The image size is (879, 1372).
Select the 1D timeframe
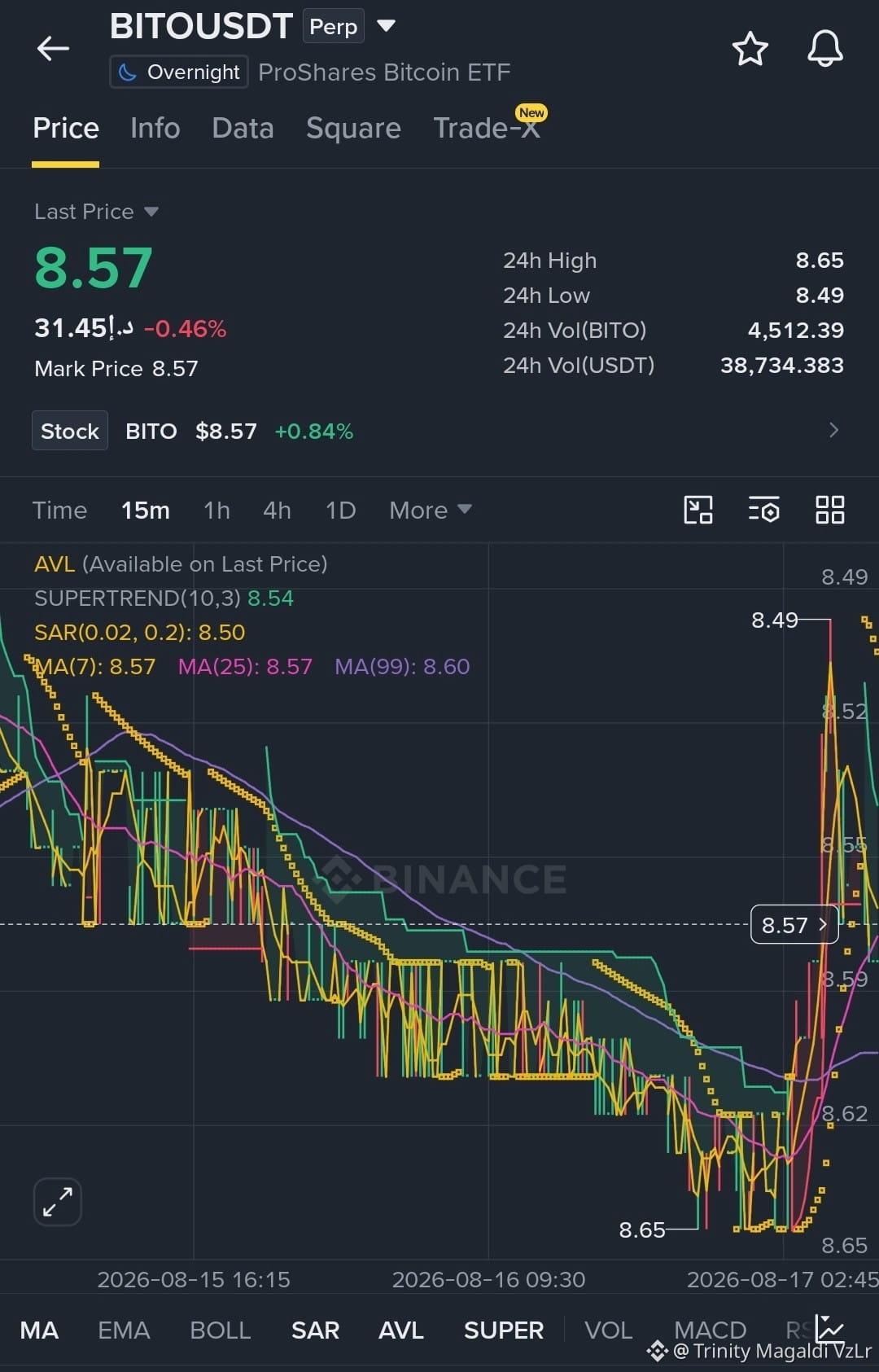click(340, 511)
